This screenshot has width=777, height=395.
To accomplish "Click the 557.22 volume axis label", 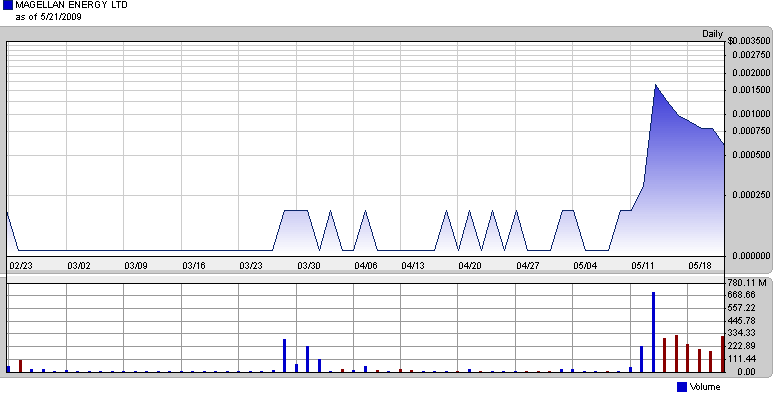I will click(741, 308).
